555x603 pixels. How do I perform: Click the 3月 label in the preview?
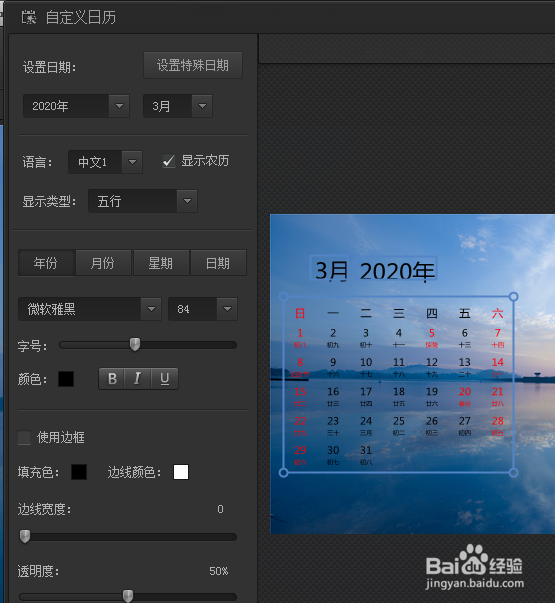[x=332, y=270]
